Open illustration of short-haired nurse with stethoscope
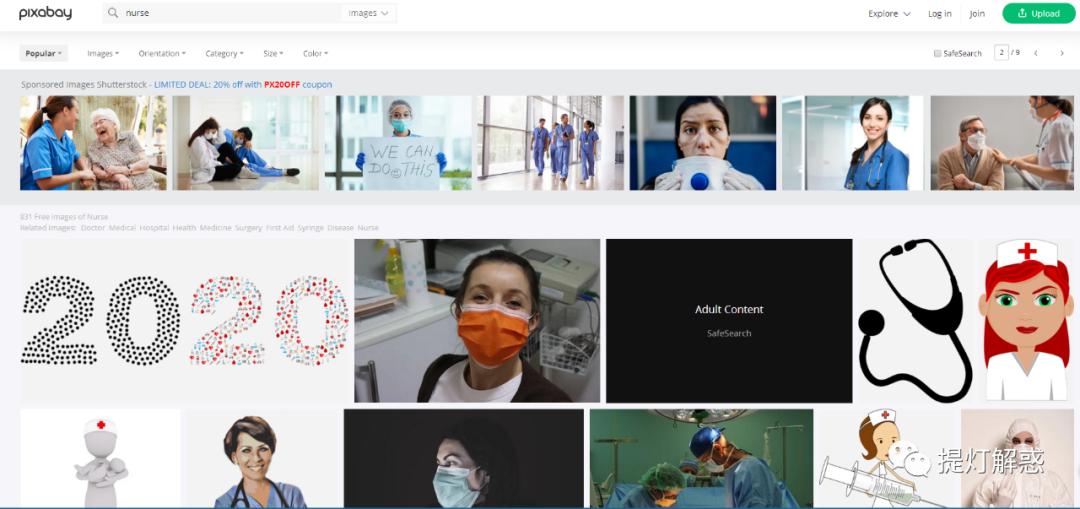 tap(262, 459)
